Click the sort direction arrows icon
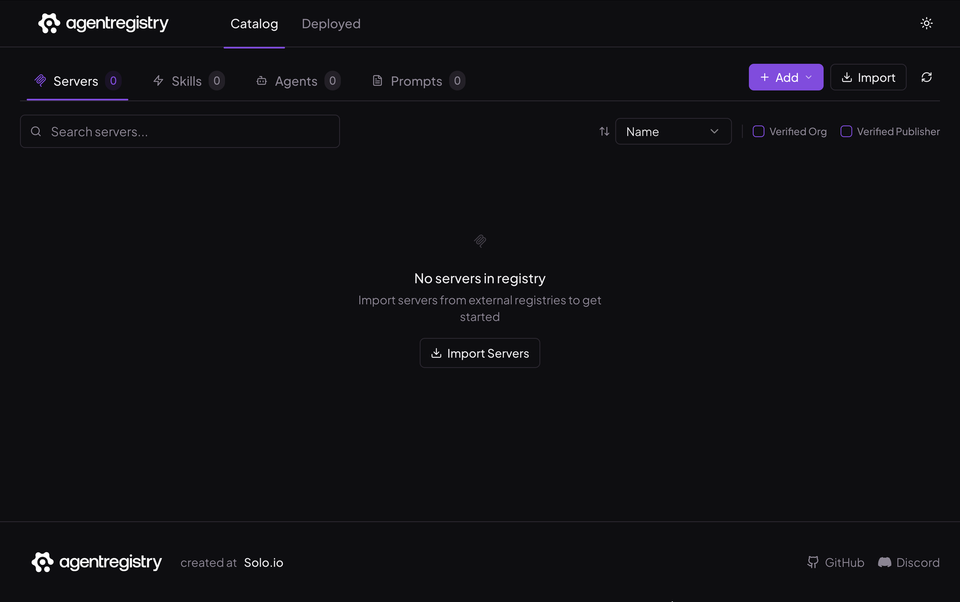The image size is (960, 602). coord(603,131)
